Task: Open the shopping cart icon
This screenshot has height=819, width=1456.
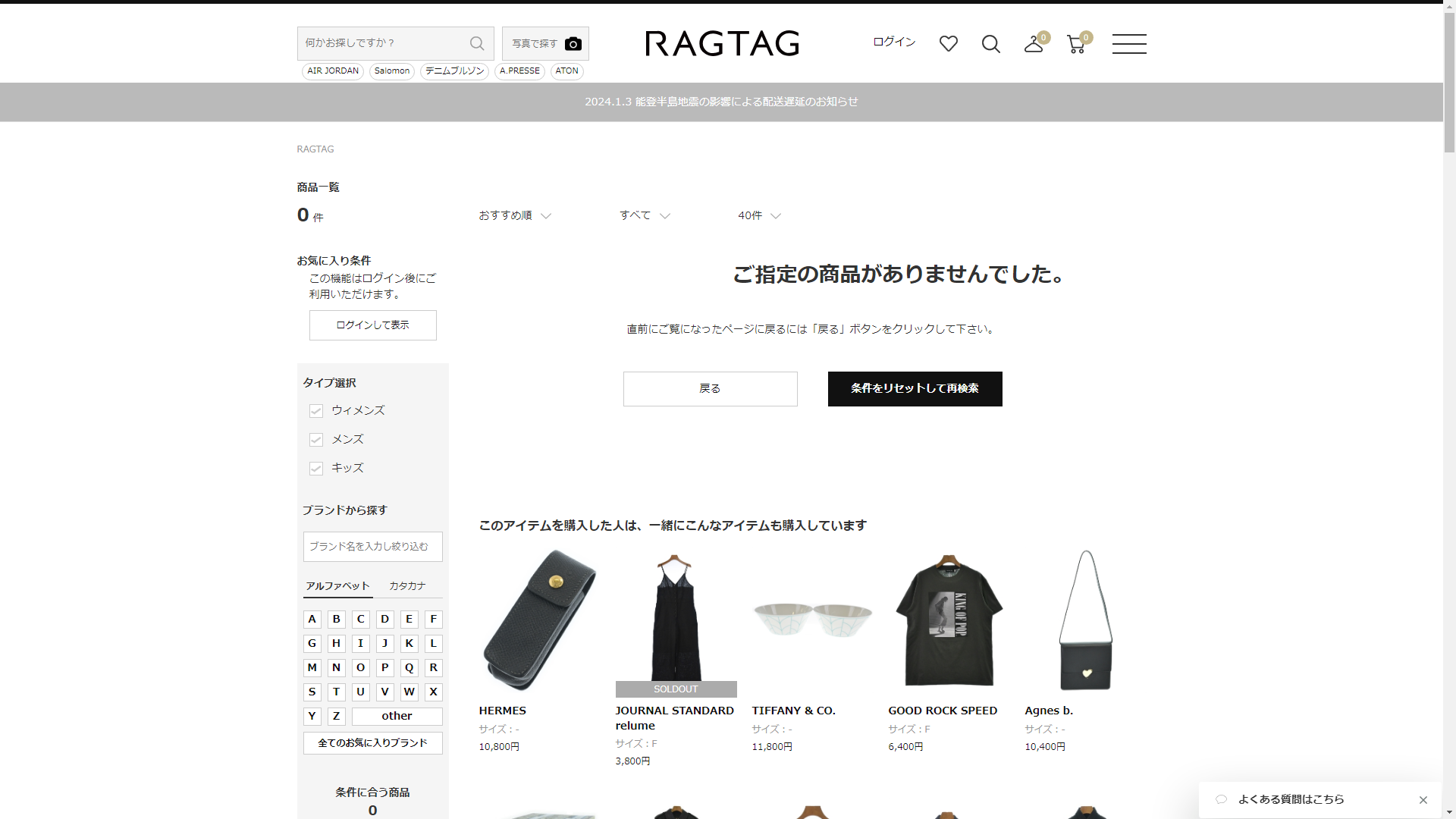Action: coord(1075,44)
